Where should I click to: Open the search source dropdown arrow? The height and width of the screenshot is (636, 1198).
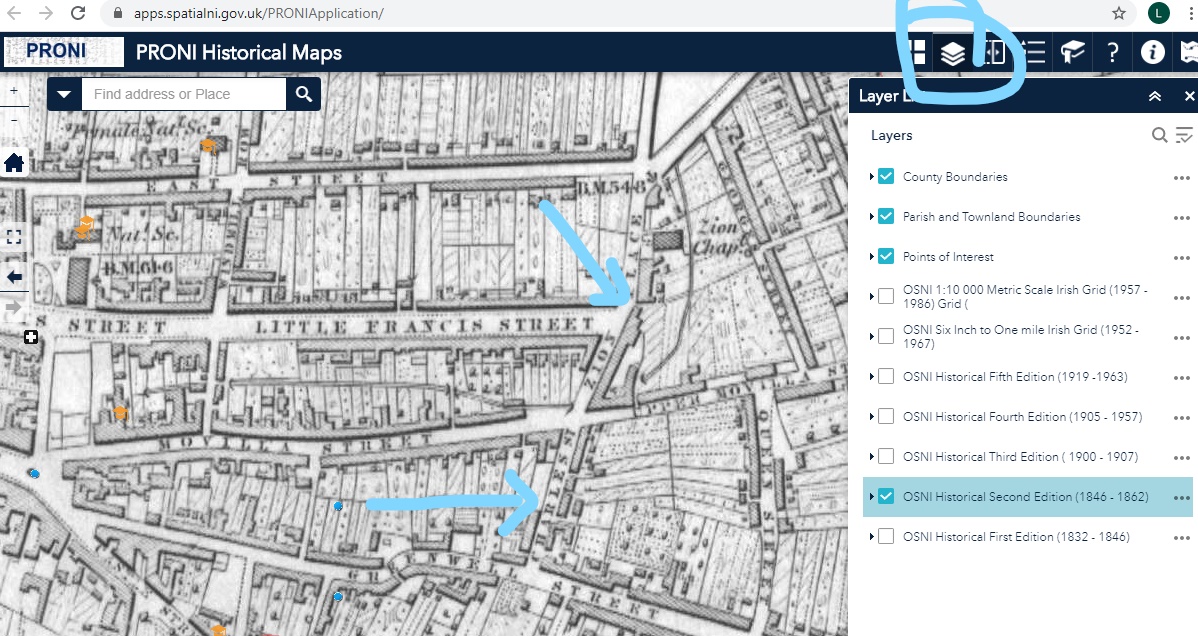point(64,94)
